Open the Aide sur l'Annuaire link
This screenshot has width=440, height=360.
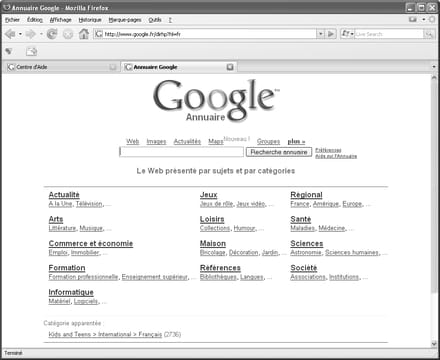tap(336, 156)
